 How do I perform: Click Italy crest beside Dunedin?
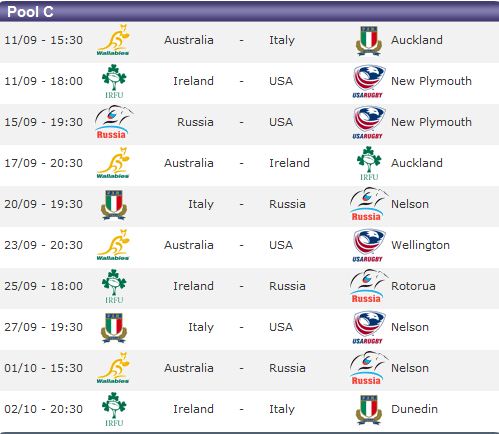click(368, 410)
